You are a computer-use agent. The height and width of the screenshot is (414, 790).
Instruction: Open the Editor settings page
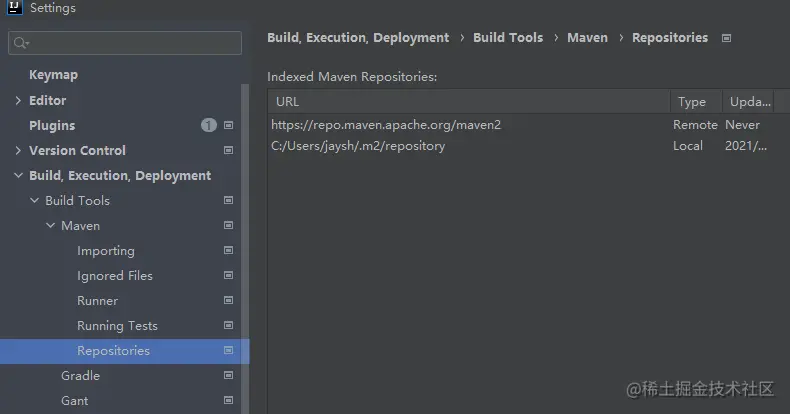coord(47,100)
